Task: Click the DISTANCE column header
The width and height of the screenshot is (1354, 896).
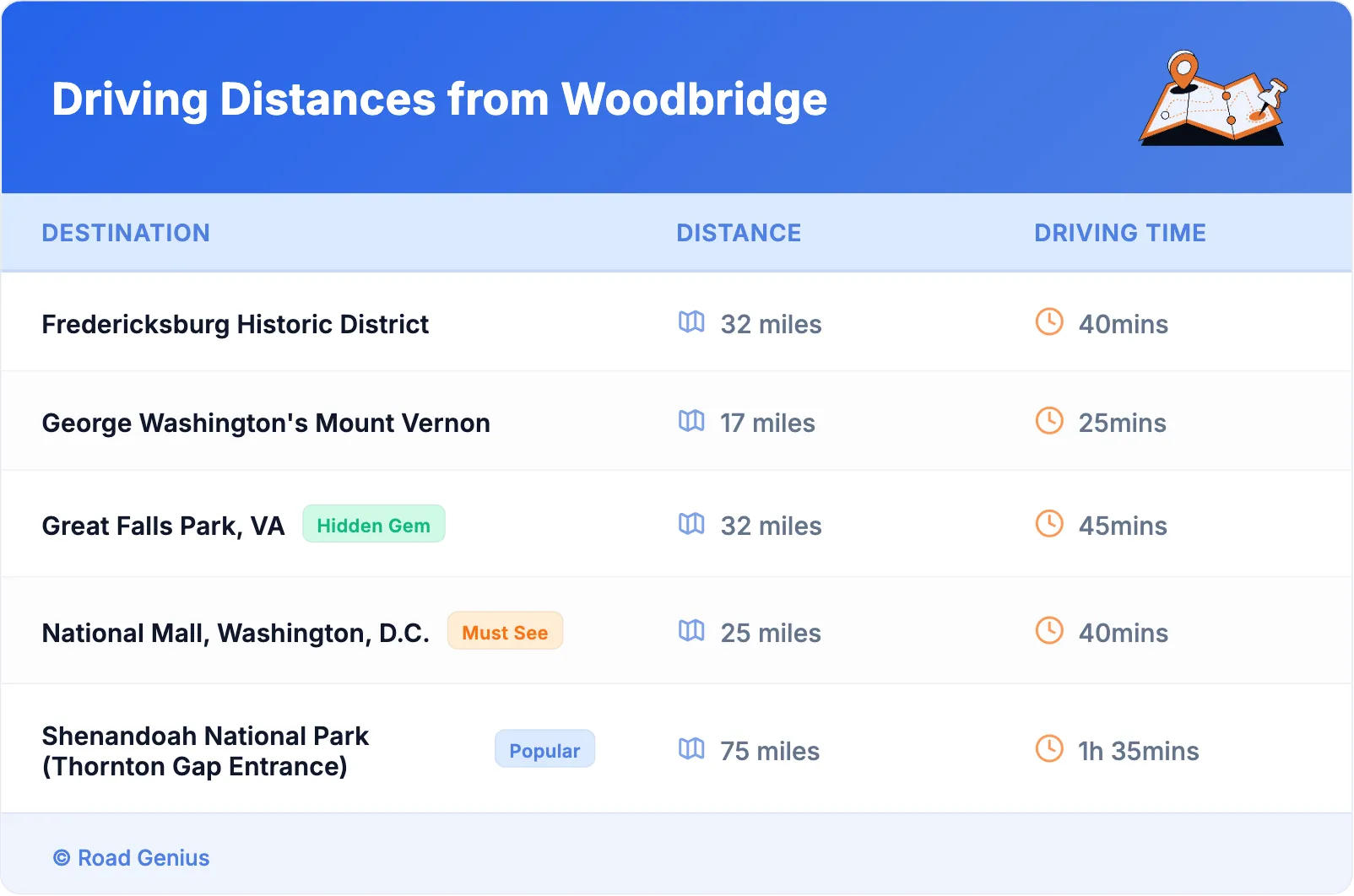Action: pos(739,233)
